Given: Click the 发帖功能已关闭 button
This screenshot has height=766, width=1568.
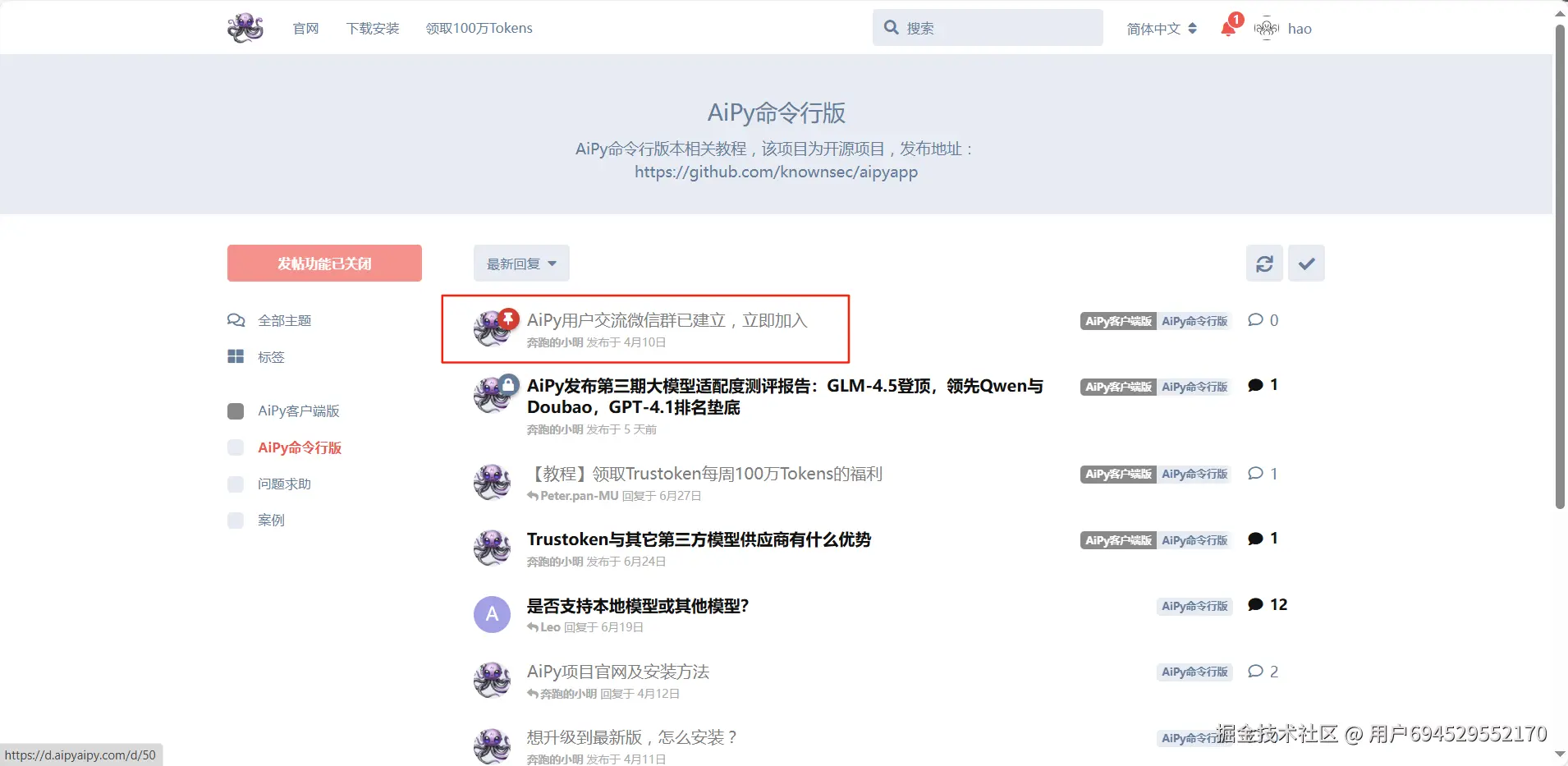Looking at the screenshot, I should (x=324, y=264).
